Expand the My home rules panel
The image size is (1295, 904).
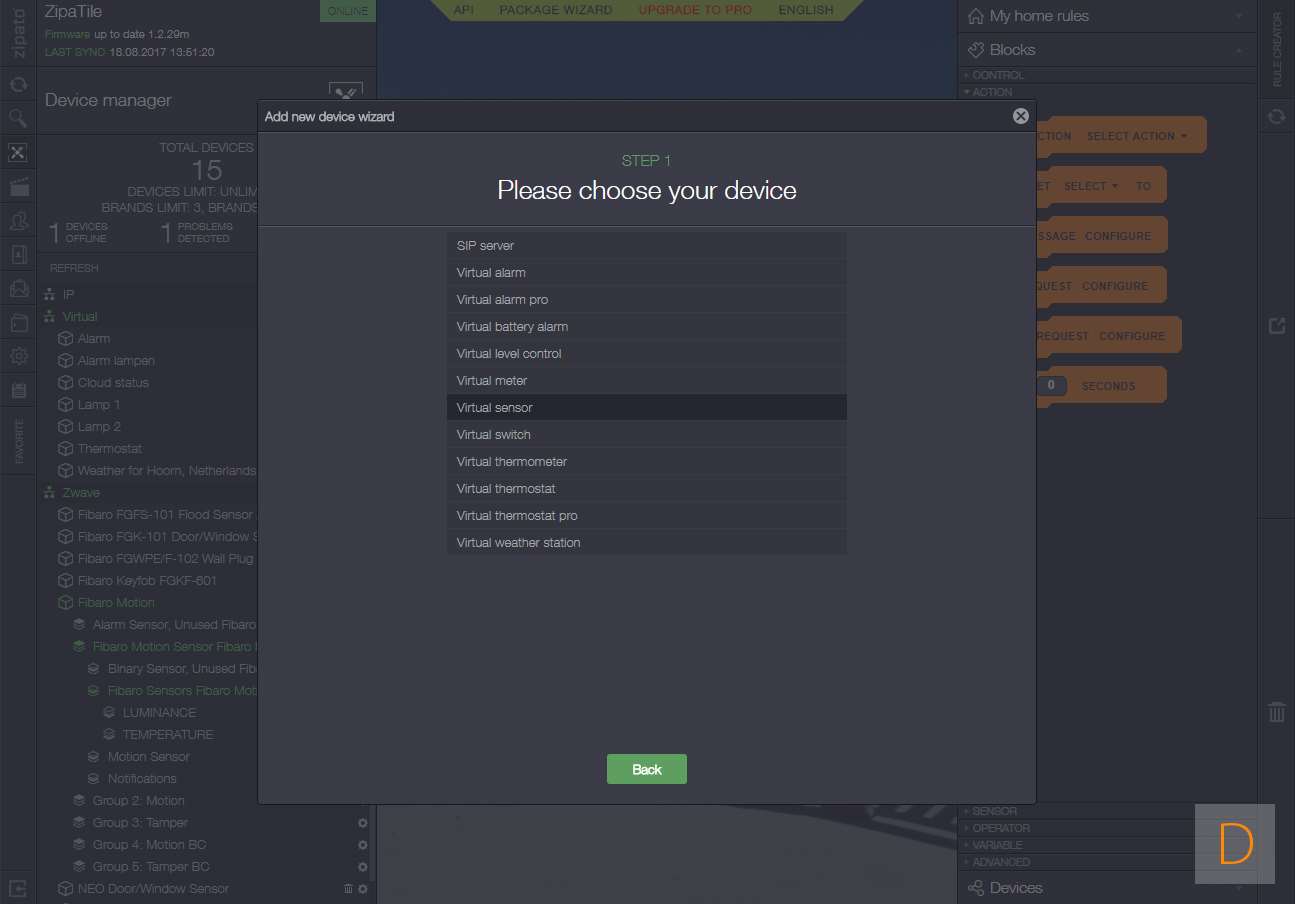click(x=1107, y=16)
